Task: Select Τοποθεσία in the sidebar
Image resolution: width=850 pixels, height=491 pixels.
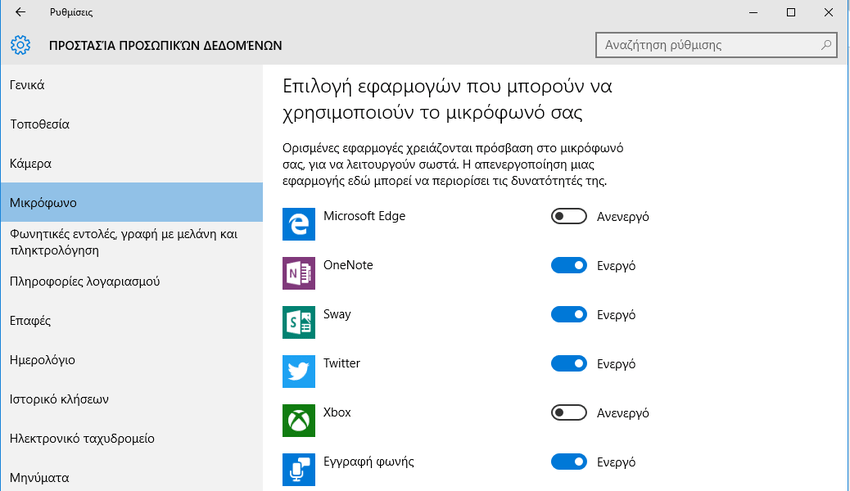Action: (40, 125)
